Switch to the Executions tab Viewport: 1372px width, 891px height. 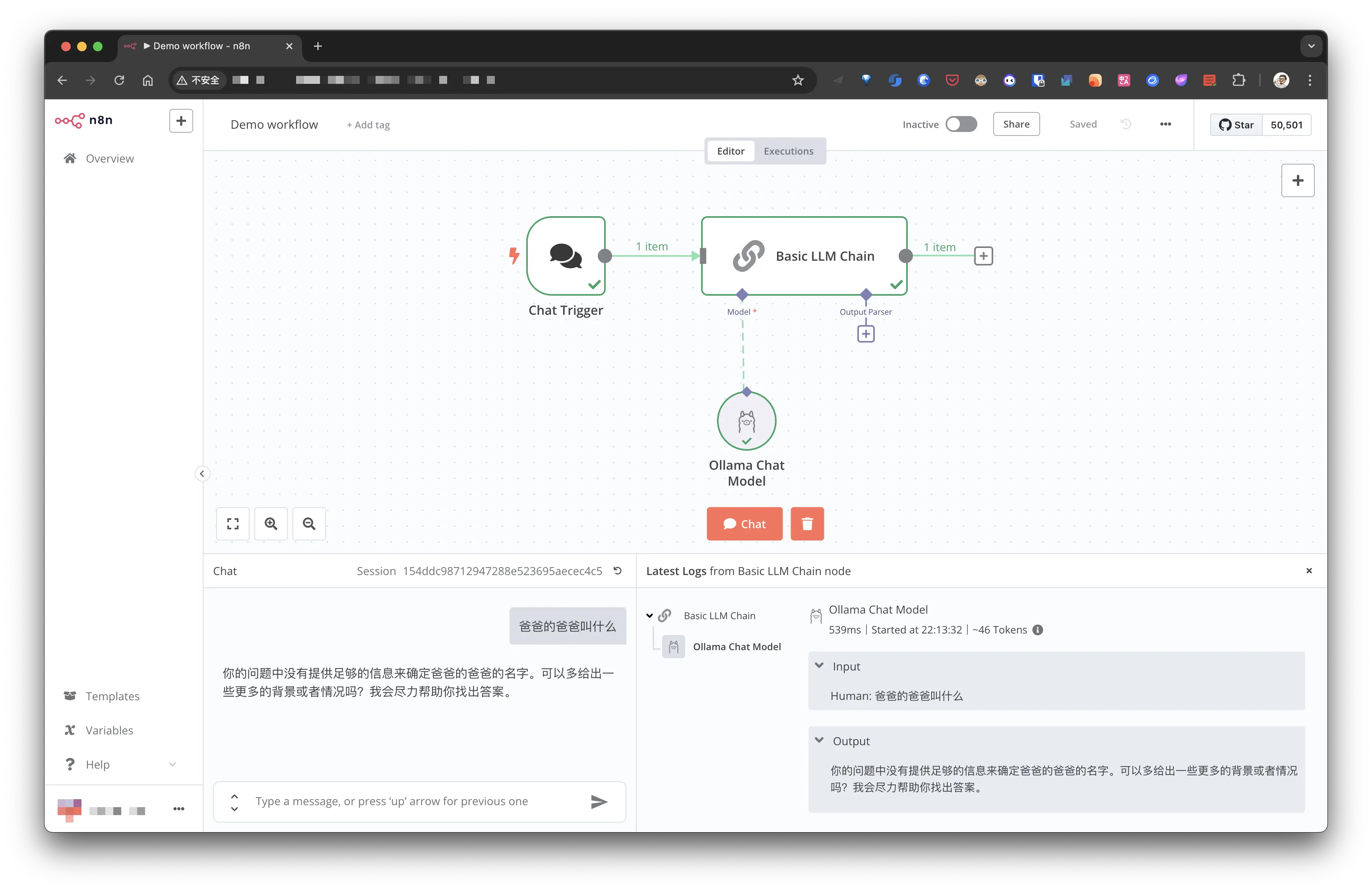(x=788, y=151)
